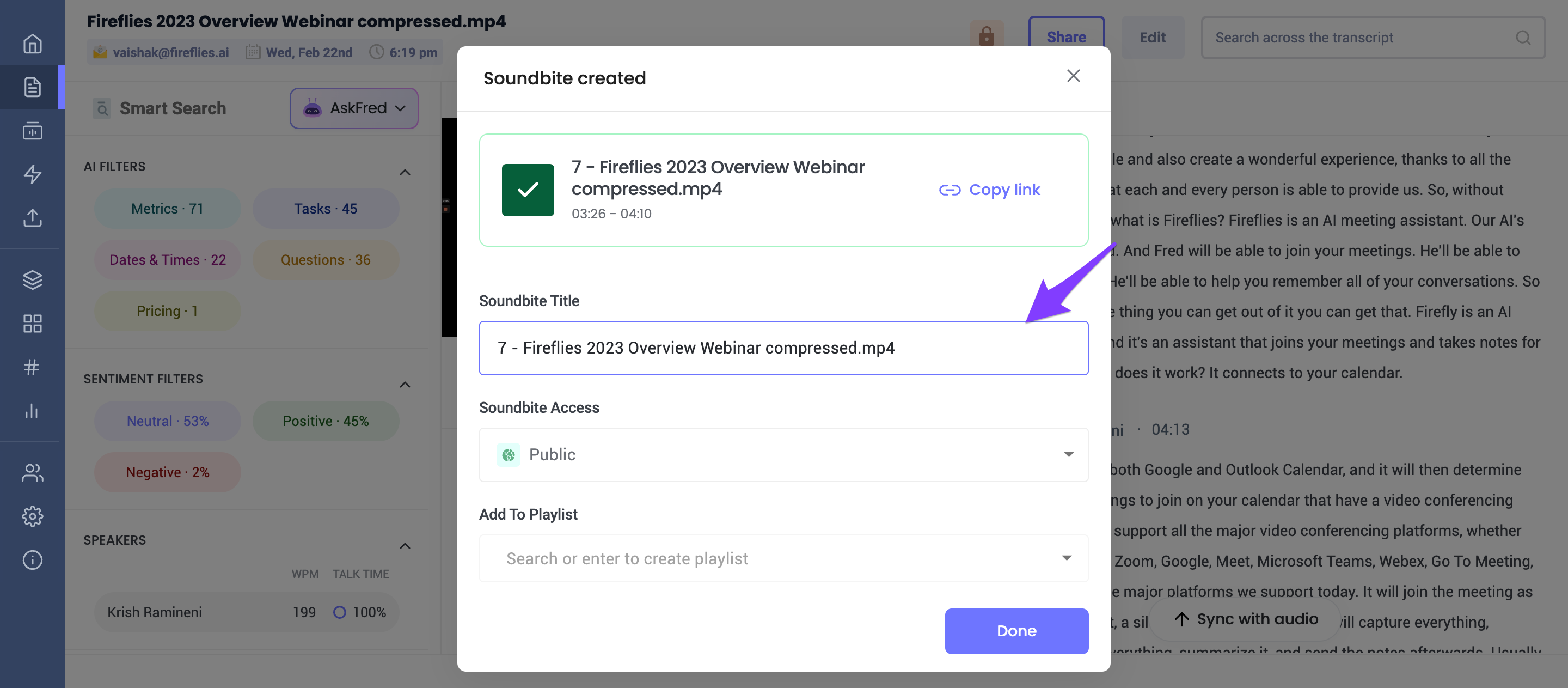Click the Wed, Feb 22nd date text
The width and height of the screenshot is (1568, 688).
coord(309,52)
